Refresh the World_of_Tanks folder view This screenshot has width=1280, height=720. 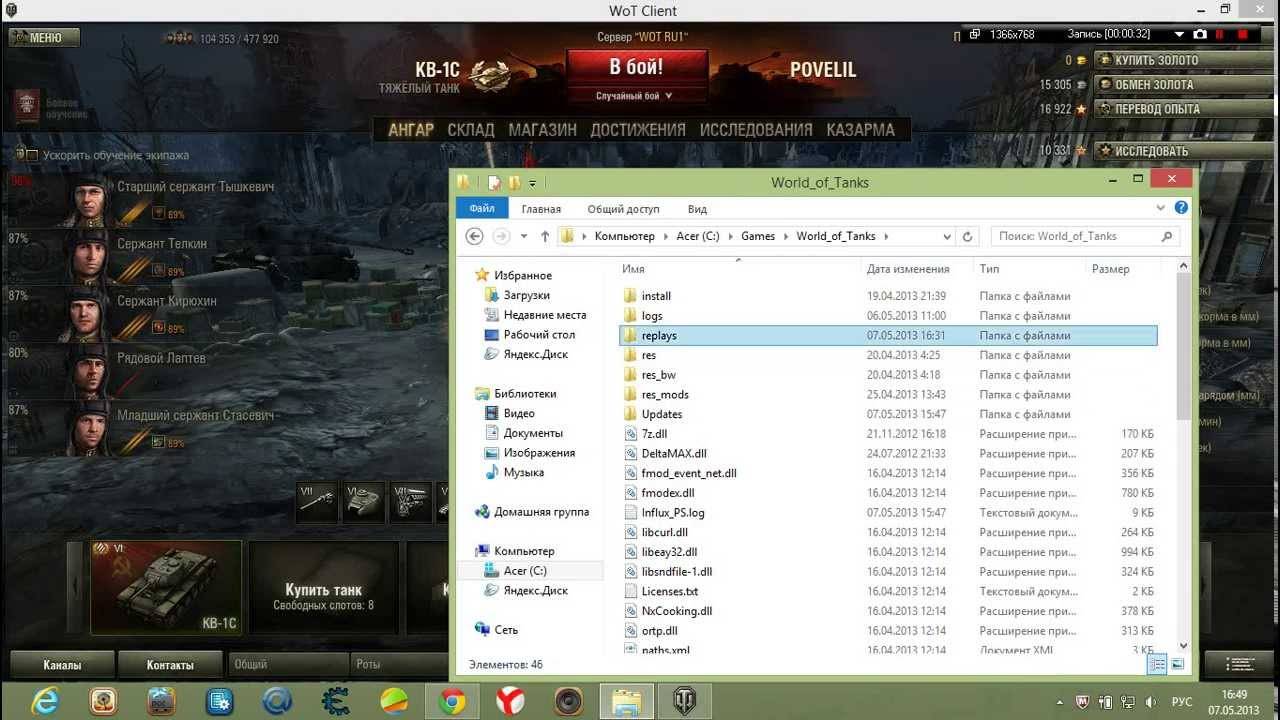pyautogui.click(x=967, y=237)
